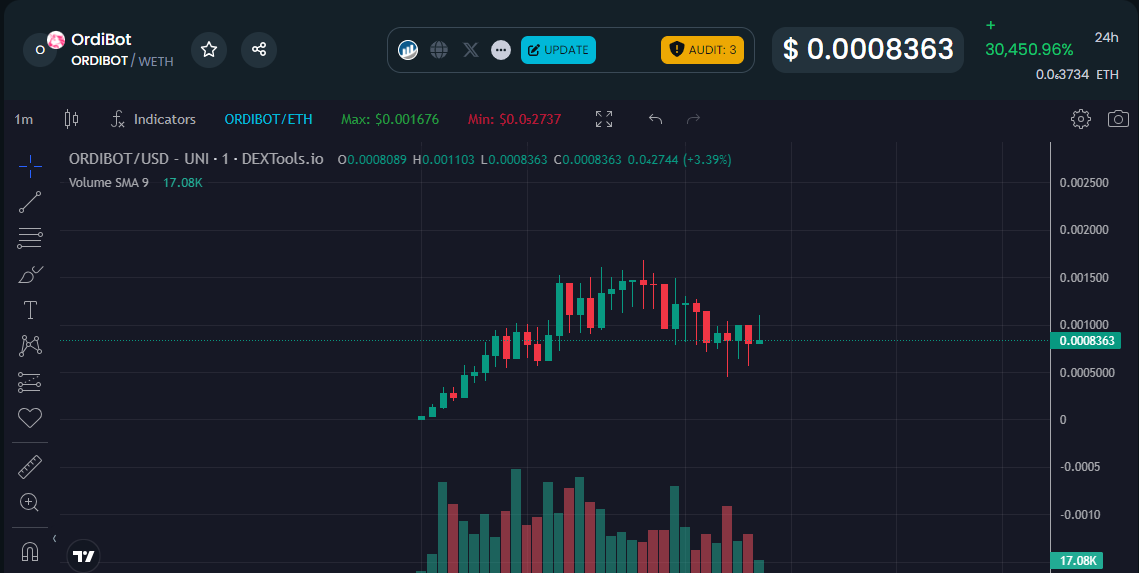
Task: Click ORDIBOT/USD chart title legend
Action: click(195, 159)
